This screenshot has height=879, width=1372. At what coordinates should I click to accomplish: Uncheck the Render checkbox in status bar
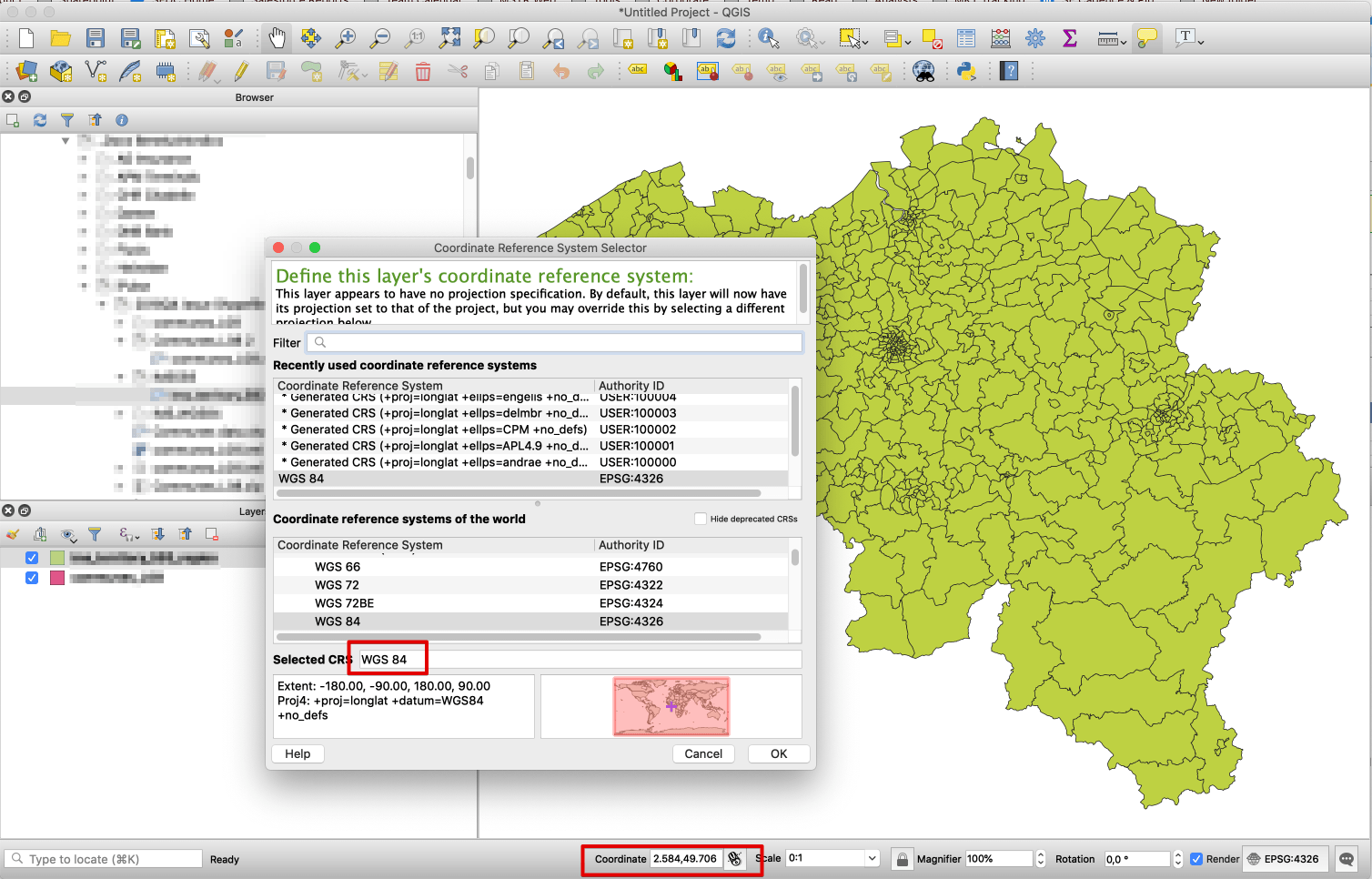click(1196, 859)
